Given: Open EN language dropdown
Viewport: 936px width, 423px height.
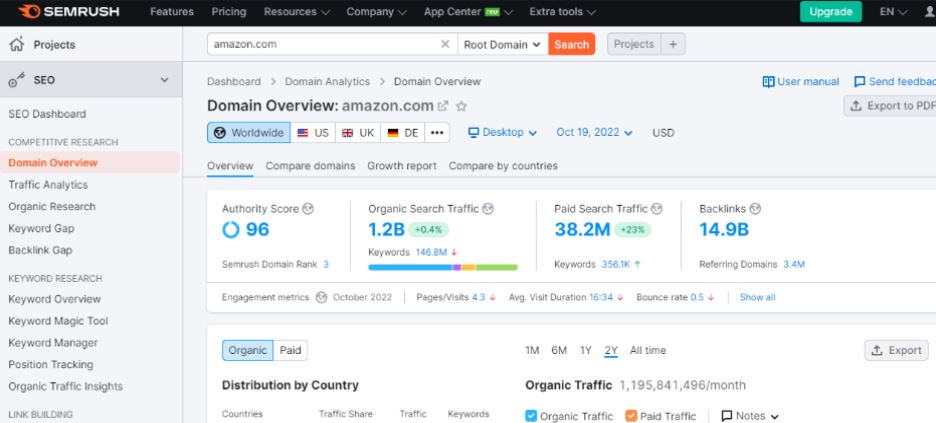Looking at the screenshot, I should 893,12.
